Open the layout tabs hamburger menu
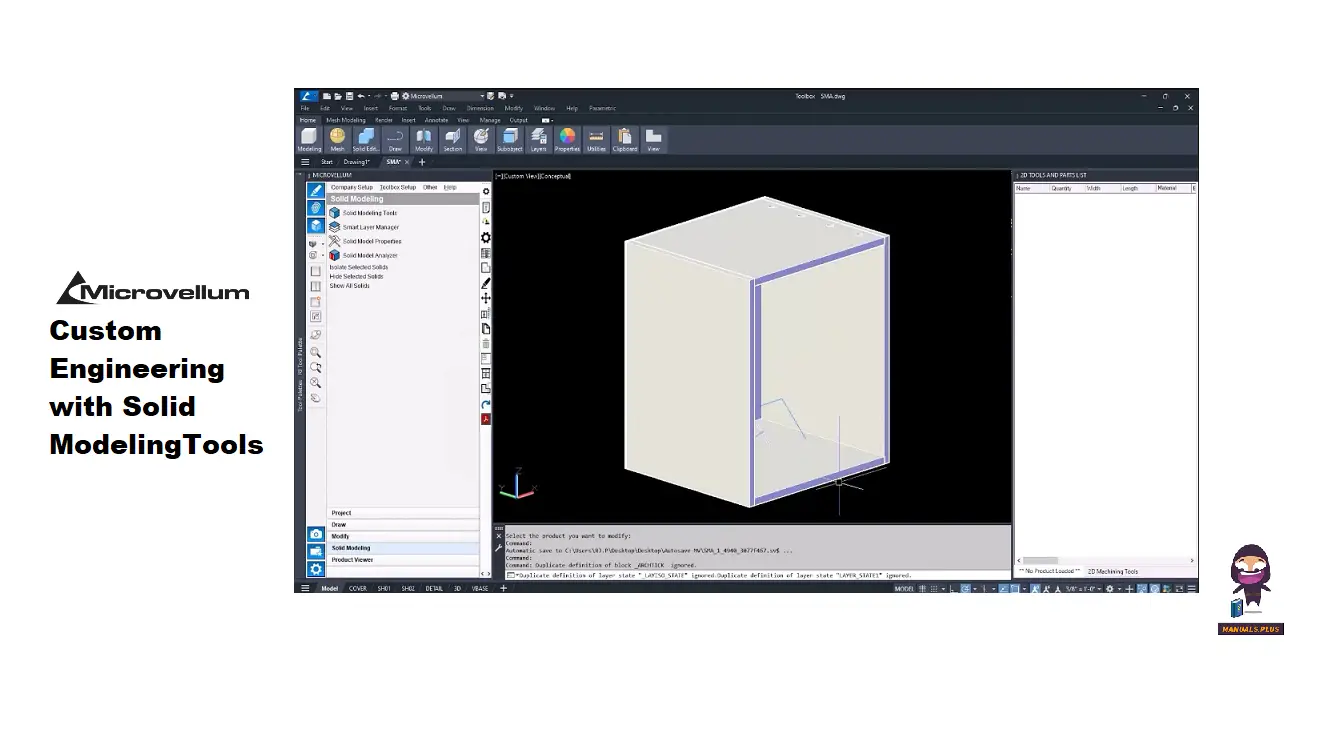 pyautogui.click(x=305, y=588)
